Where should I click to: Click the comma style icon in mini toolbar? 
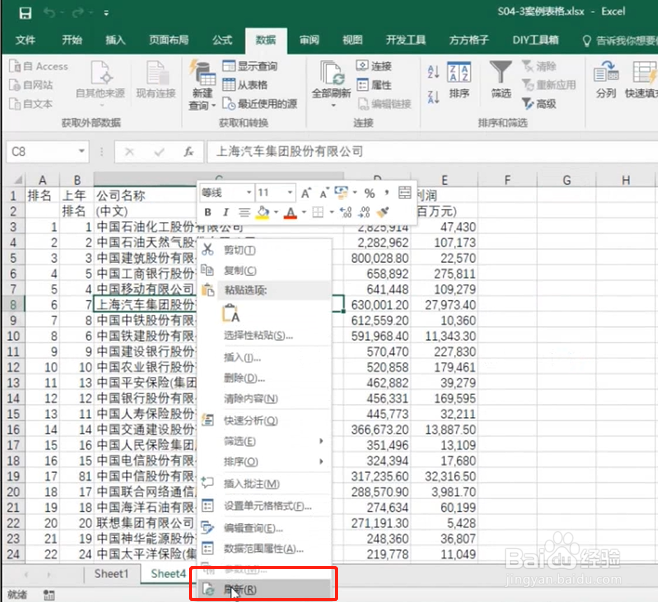tap(386, 193)
